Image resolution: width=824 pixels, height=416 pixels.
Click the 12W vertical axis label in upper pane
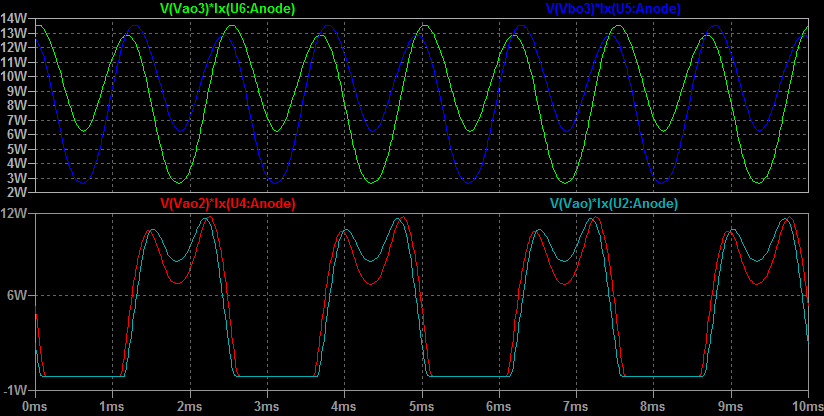(x=13, y=48)
